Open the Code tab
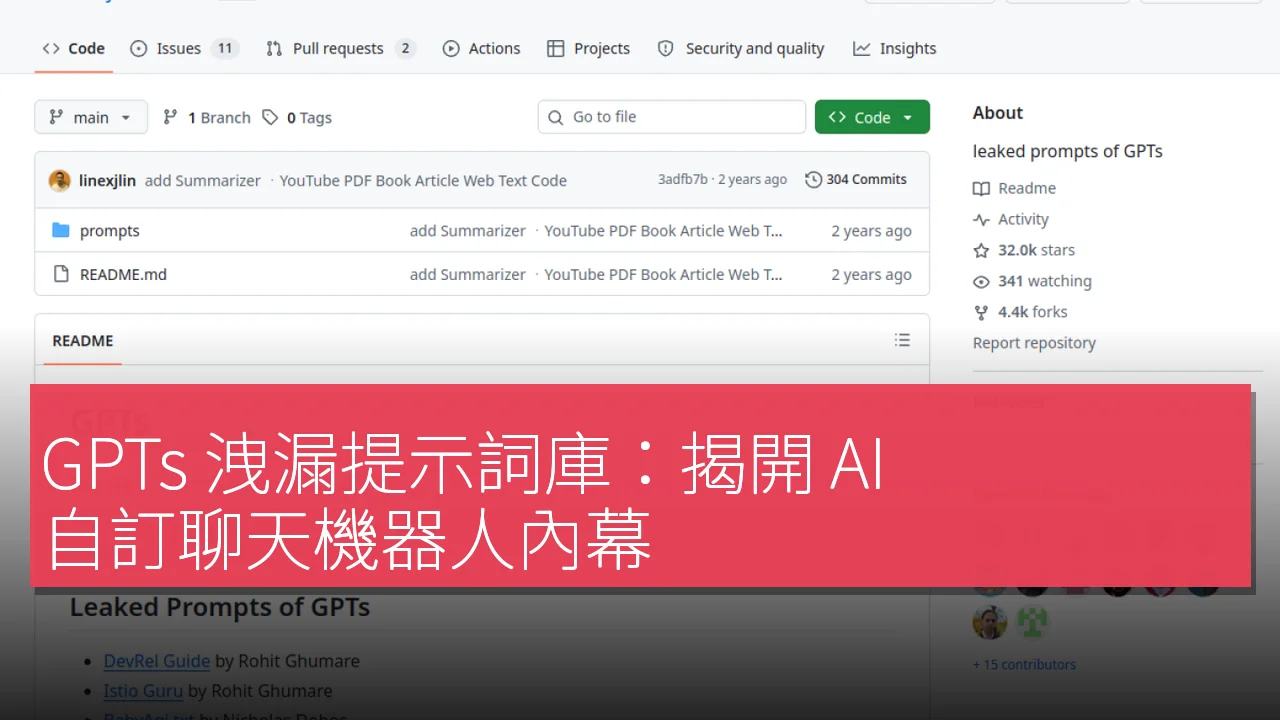 [74, 48]
